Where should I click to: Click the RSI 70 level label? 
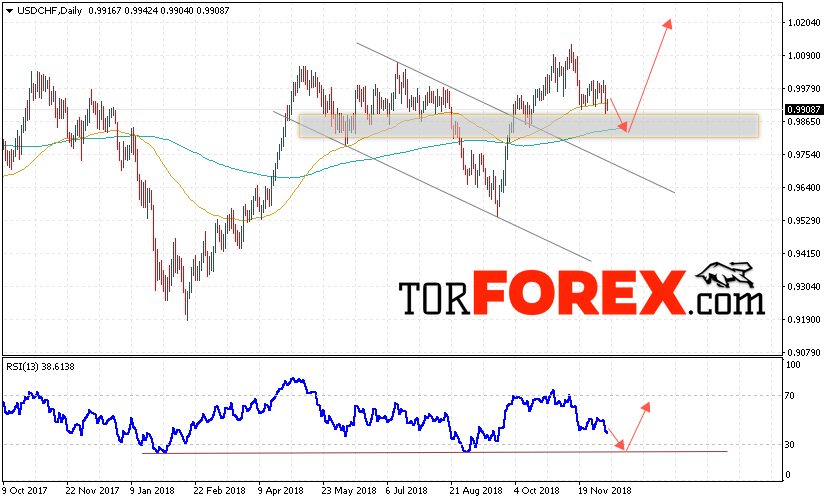point(790,396)
